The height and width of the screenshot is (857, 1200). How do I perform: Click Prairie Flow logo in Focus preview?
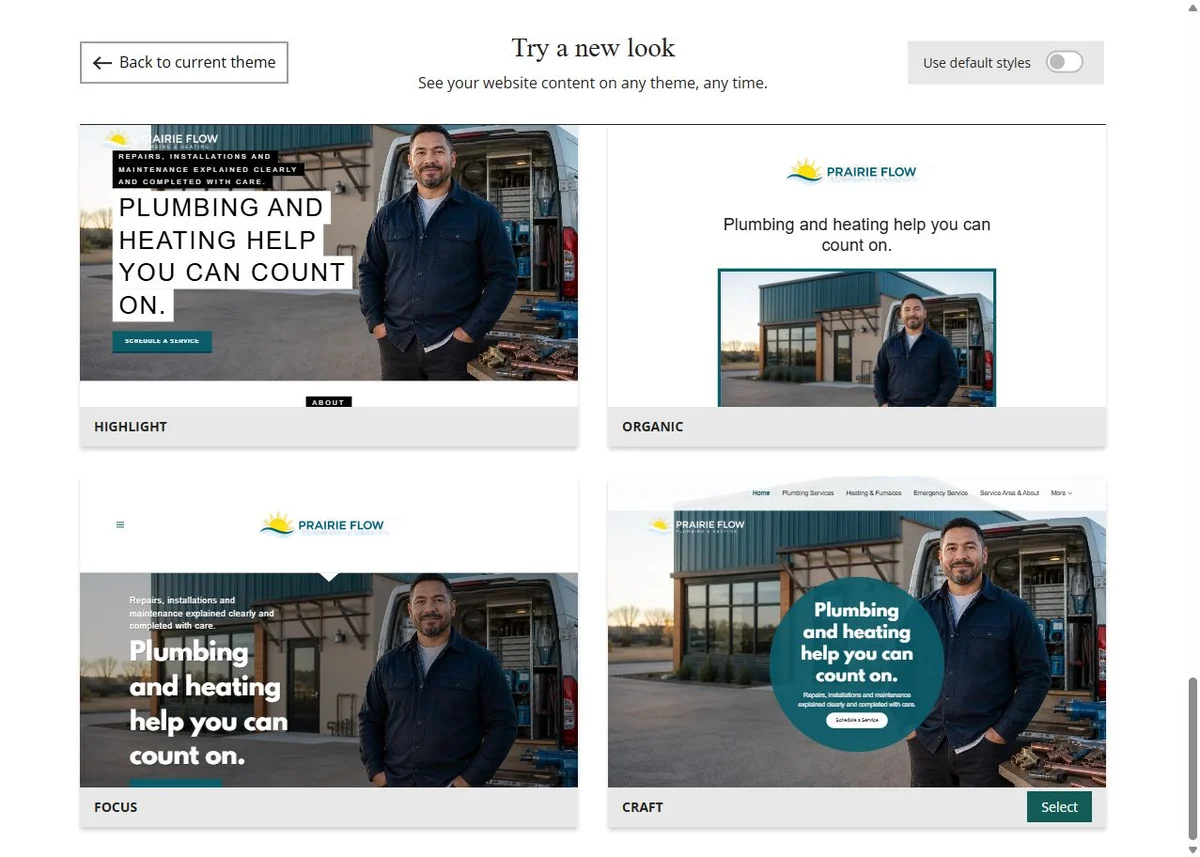coord(322,524)
